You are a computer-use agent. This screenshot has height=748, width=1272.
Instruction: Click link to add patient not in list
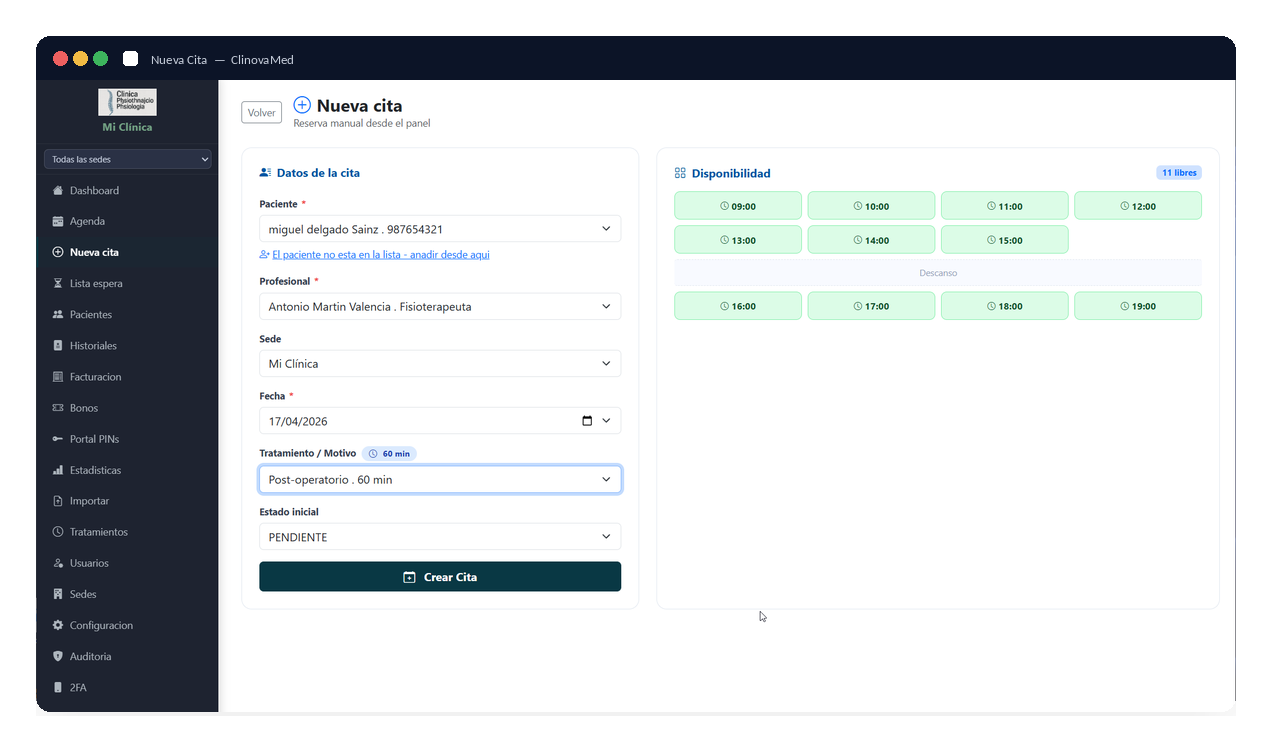[381, 255]
